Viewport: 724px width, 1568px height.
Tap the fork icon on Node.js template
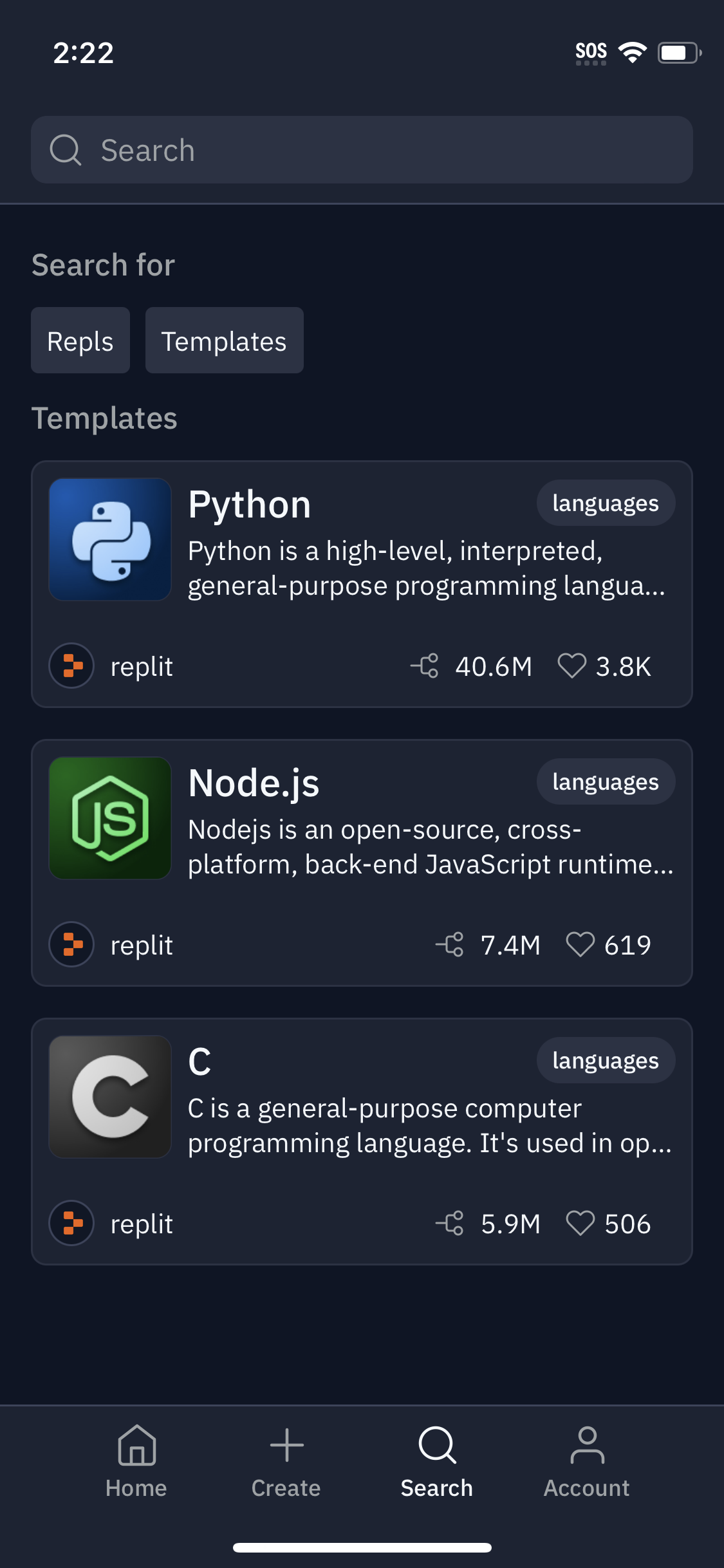(x=450, y=944)
